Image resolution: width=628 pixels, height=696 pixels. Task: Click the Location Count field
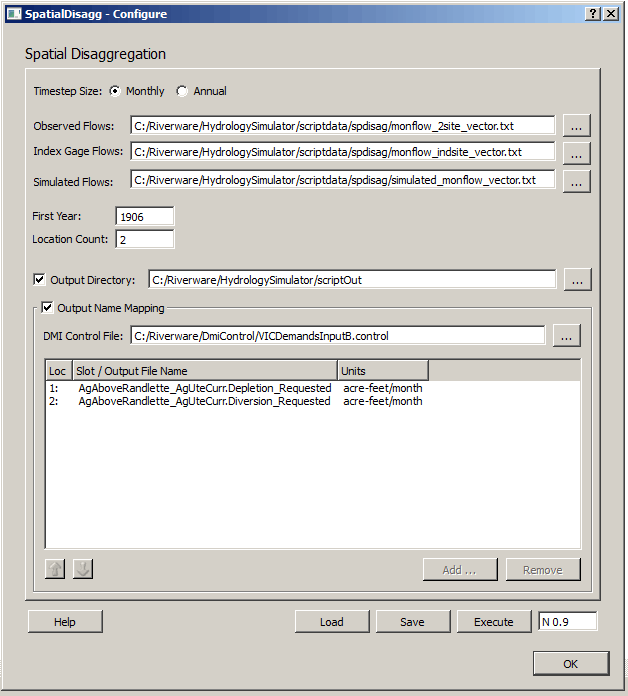(x=145, y=239)
